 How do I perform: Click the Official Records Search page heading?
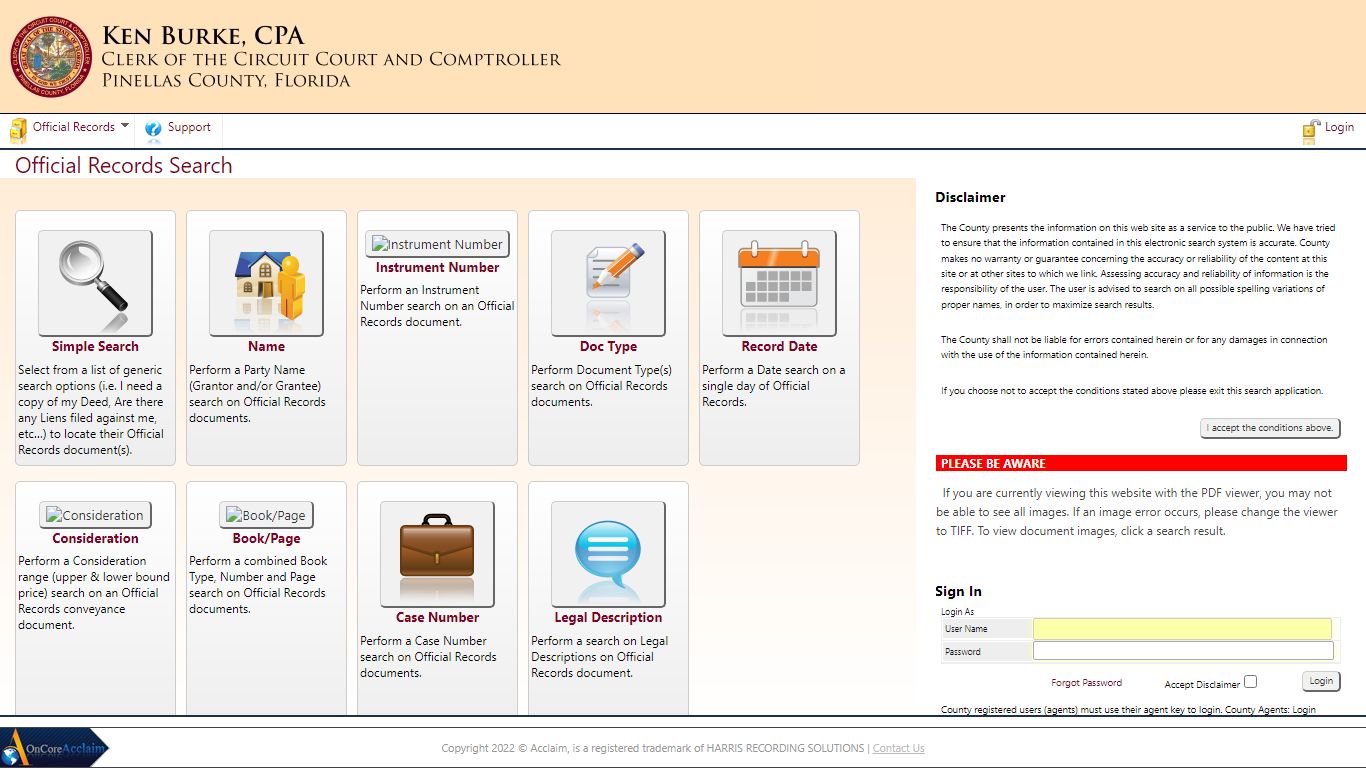click(124, 166)
